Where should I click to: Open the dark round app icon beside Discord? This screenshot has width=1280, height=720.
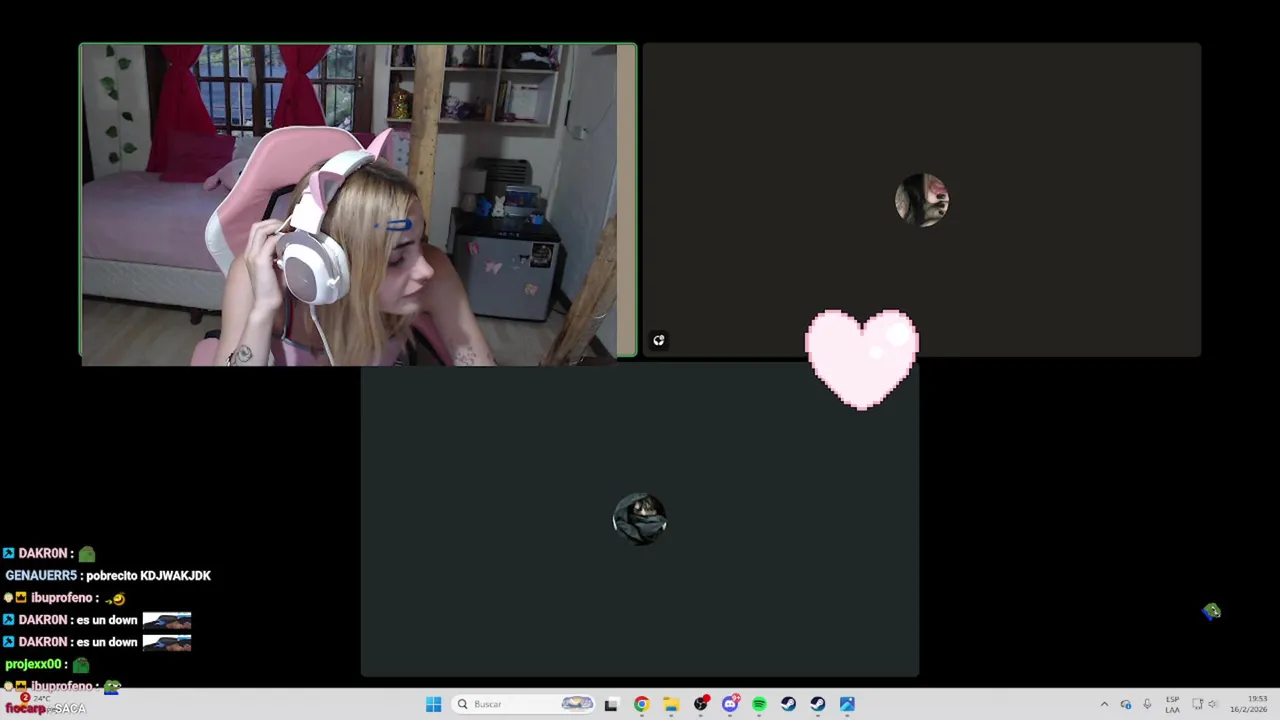pos(701,704)
